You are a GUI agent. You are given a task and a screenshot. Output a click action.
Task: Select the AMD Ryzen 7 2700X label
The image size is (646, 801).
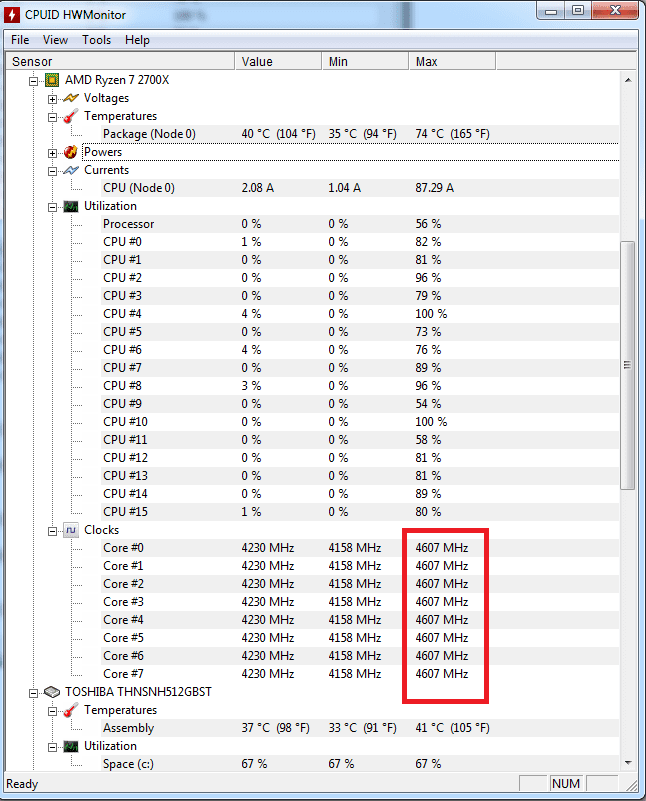coord(117,80)
